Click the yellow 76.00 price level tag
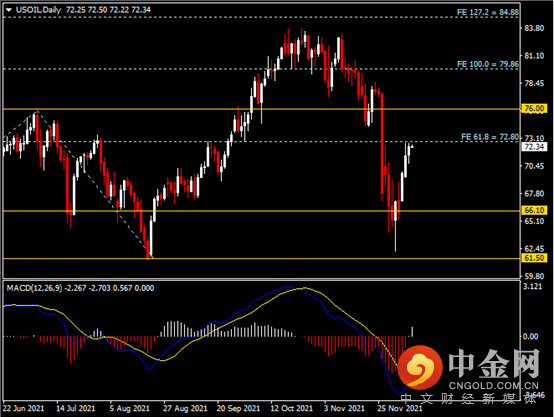Viewport: 554px width, 417px height. coord(534,109)
